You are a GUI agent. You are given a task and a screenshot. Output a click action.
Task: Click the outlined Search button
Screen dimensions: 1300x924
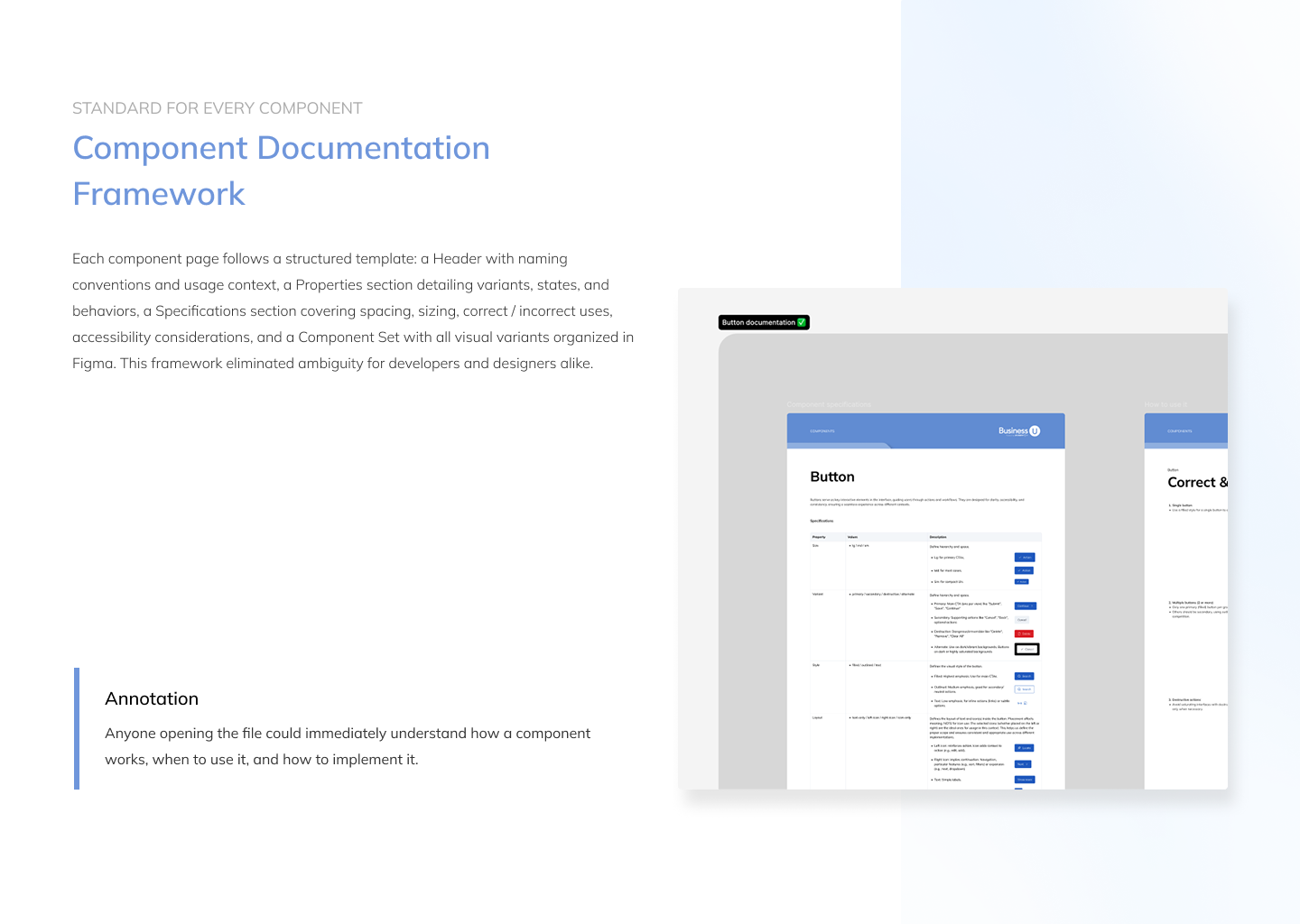[1024, 689]
